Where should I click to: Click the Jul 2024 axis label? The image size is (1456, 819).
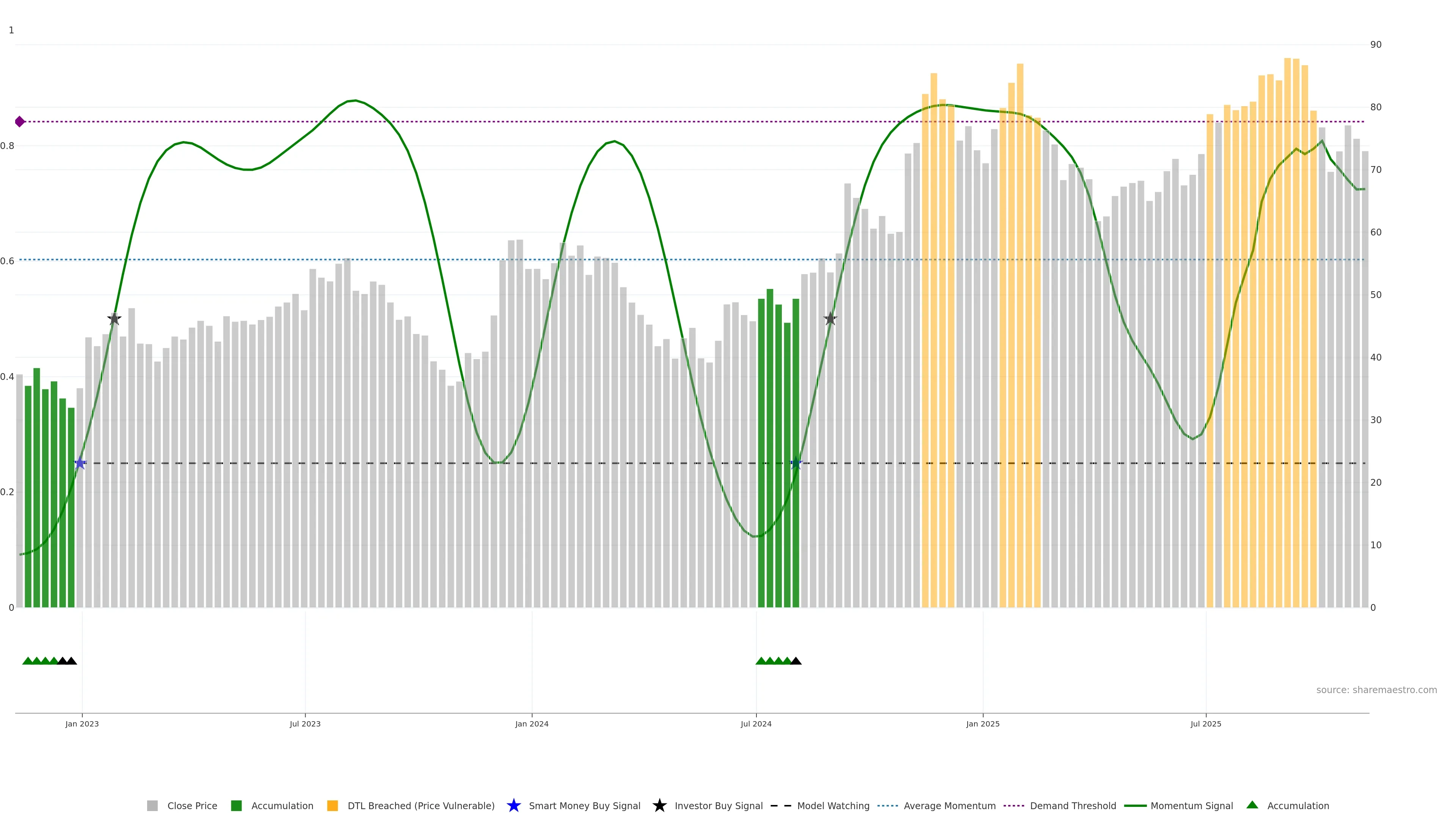[756, 724]
